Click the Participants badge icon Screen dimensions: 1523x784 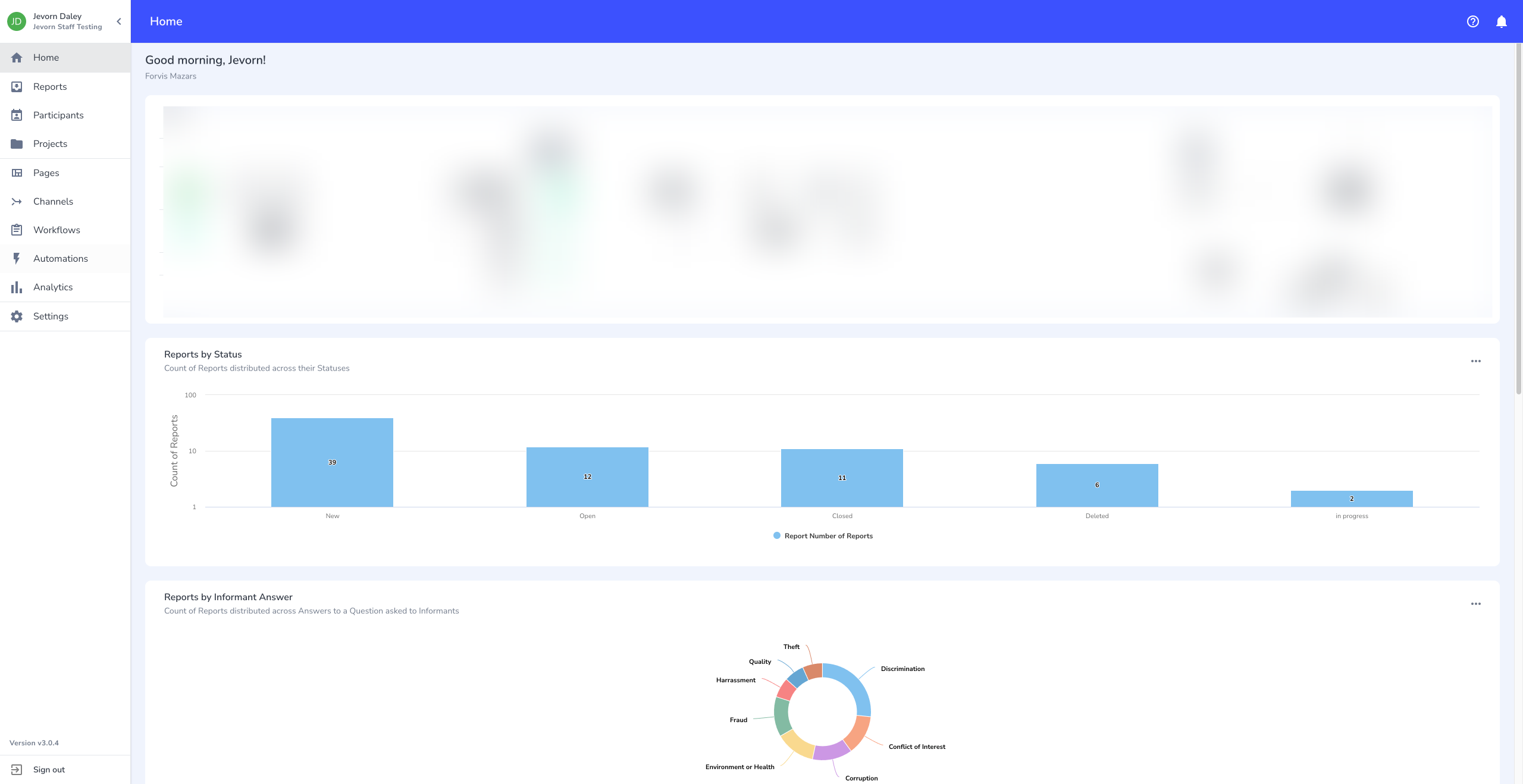tap(17, 115)
